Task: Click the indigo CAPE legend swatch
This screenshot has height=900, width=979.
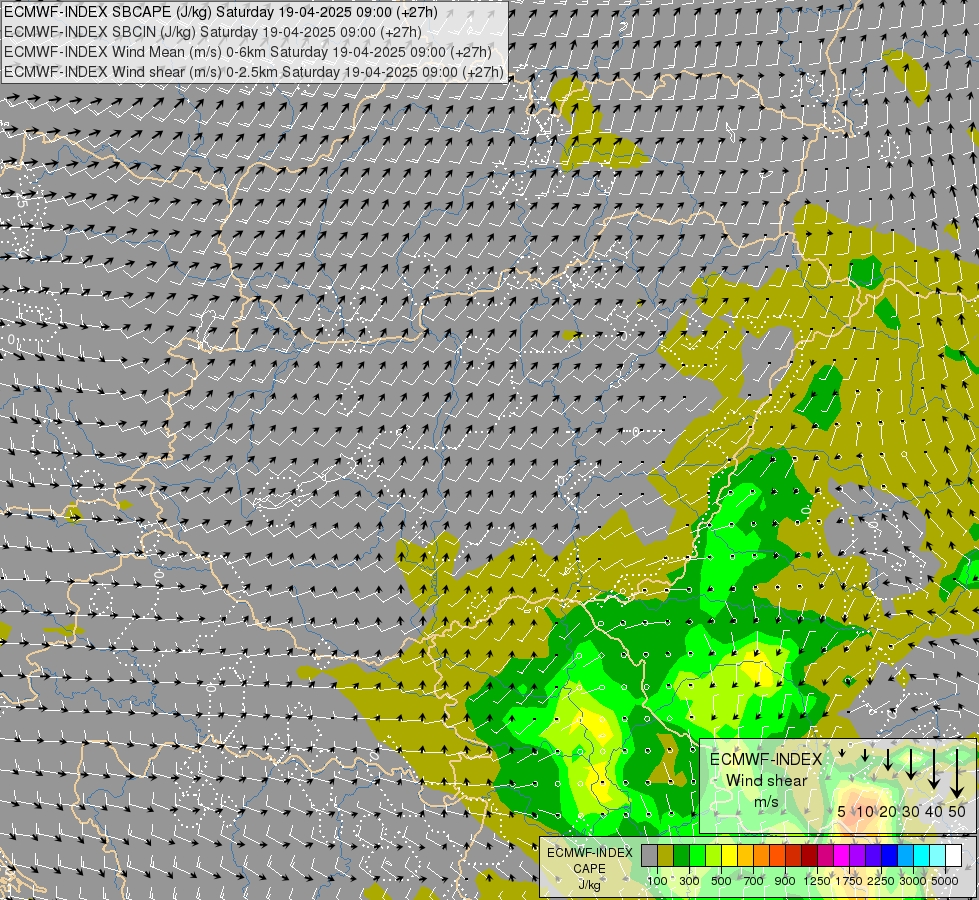Action: coord(873,856)
